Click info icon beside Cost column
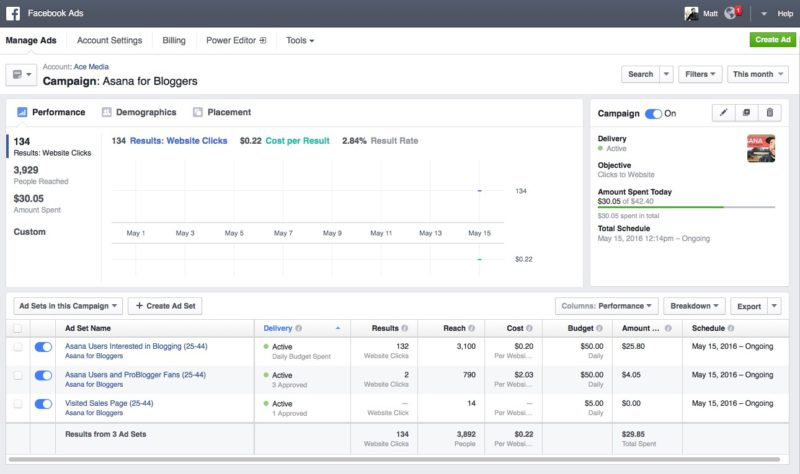This screenshot has width=800, height=474. (x=529, y=329)
